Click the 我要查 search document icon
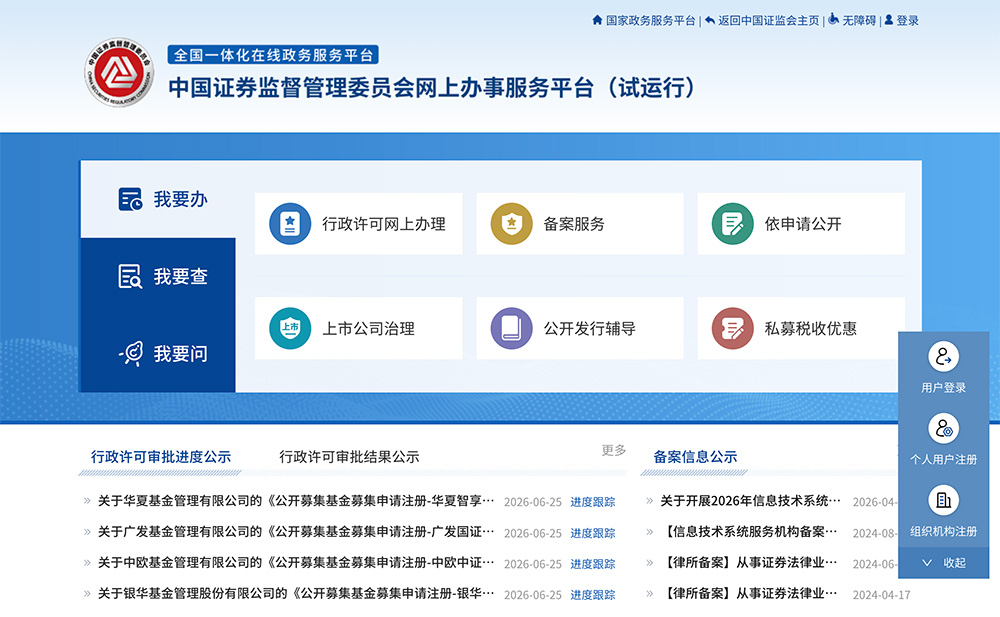Screen dimensions: 1000x617 tap(131, 276)
